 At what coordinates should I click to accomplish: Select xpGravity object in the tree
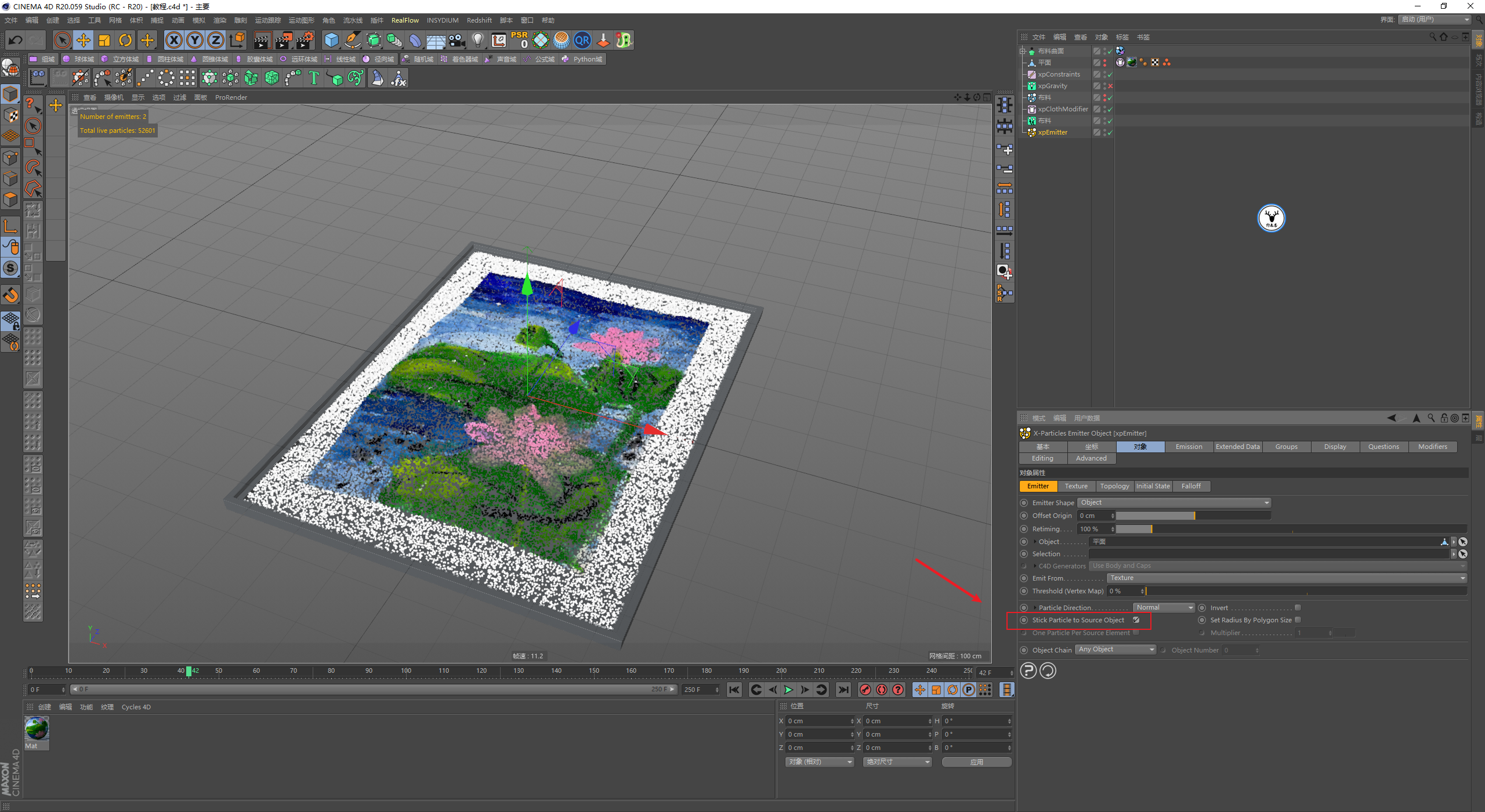(x=1052, y=86)
